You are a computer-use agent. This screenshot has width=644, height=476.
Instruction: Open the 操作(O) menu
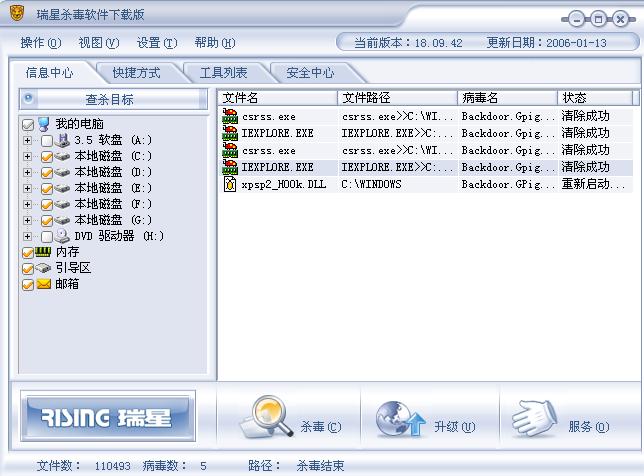[41, 43]
